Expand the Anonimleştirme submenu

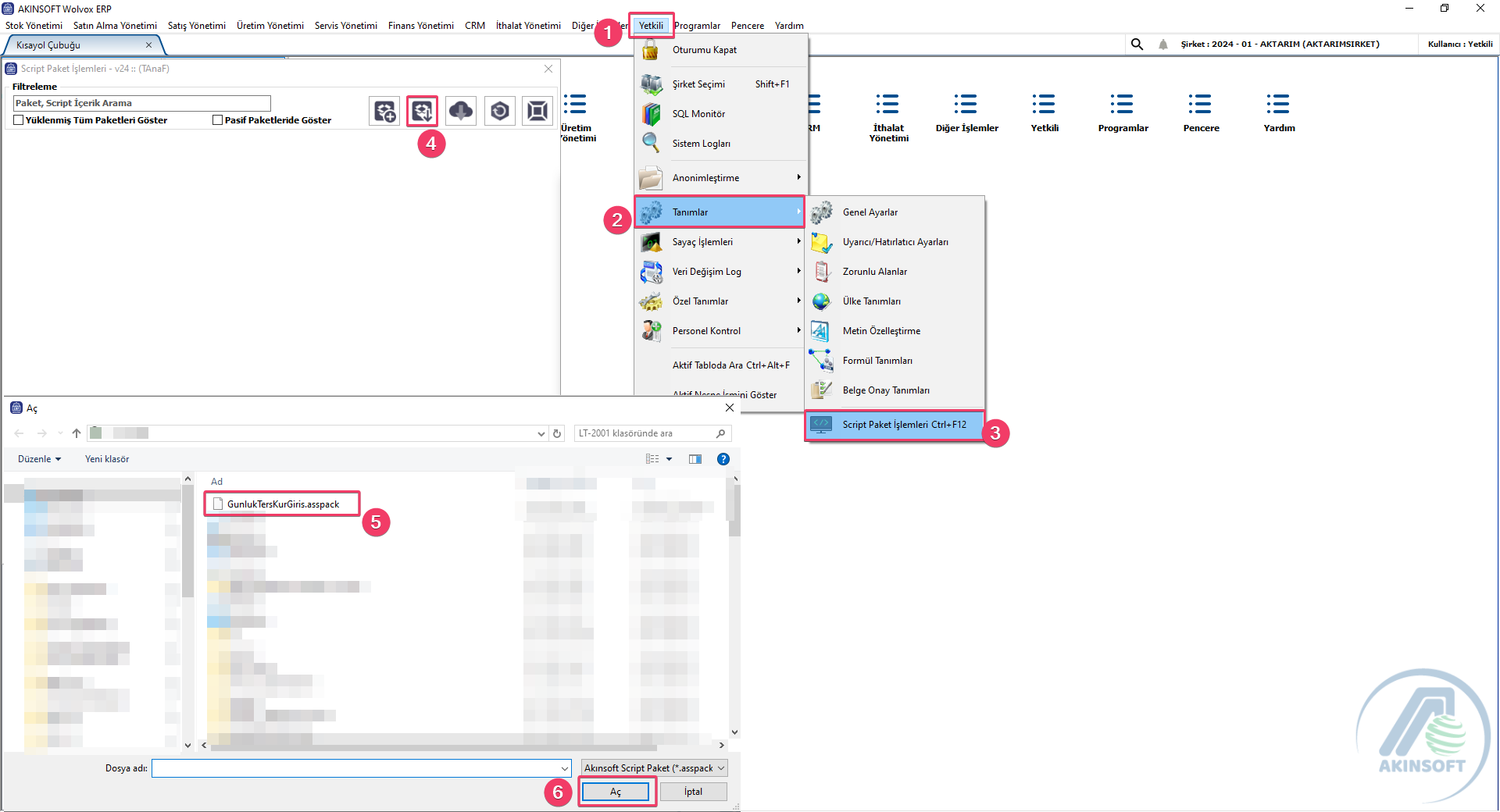coord(720,178)
